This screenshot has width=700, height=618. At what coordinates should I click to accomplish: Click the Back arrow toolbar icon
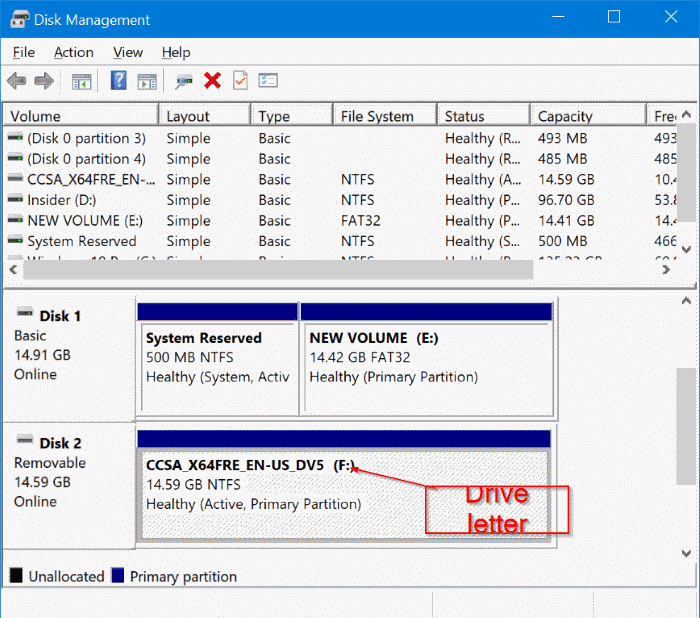click(17, 81)
